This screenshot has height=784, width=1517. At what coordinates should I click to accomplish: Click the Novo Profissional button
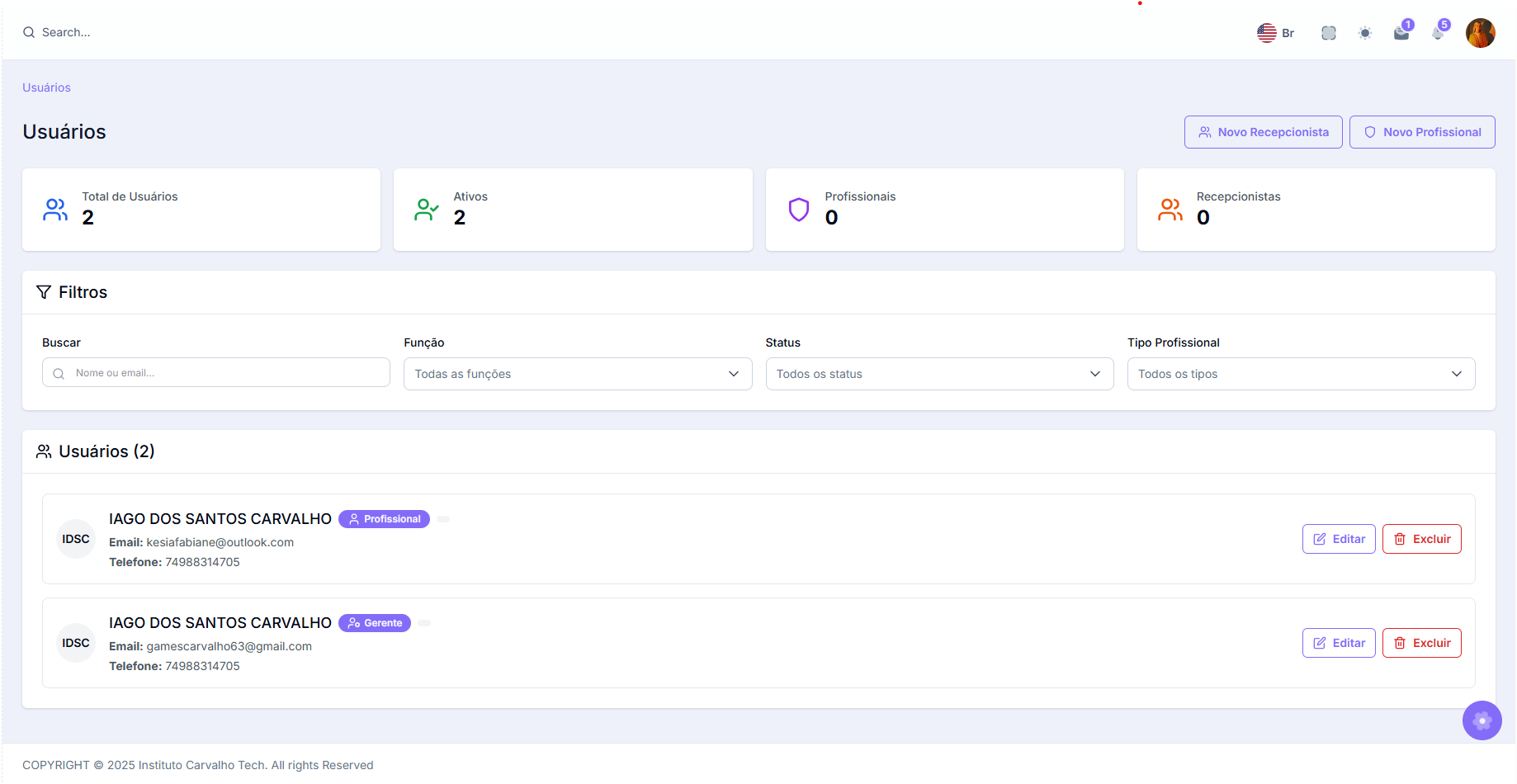(x=1421, y=132)
